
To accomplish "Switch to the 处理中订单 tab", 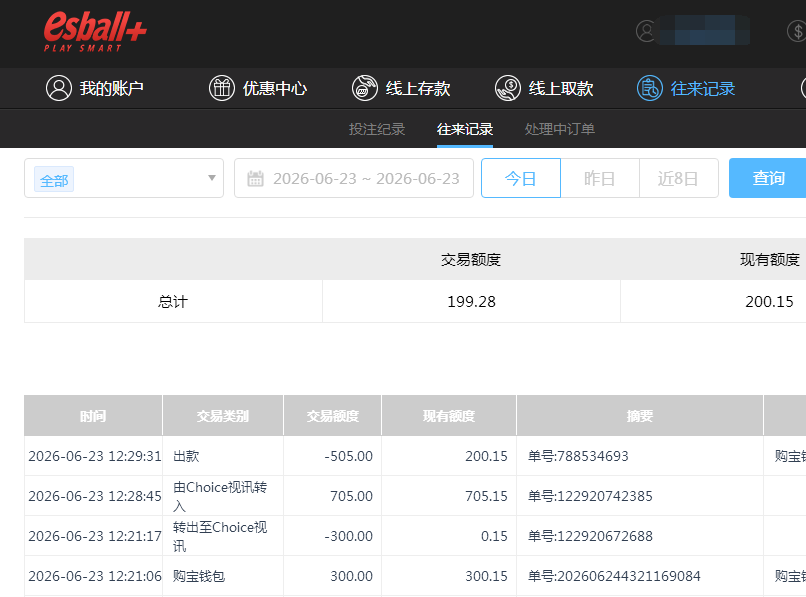I will pos(560,129).
